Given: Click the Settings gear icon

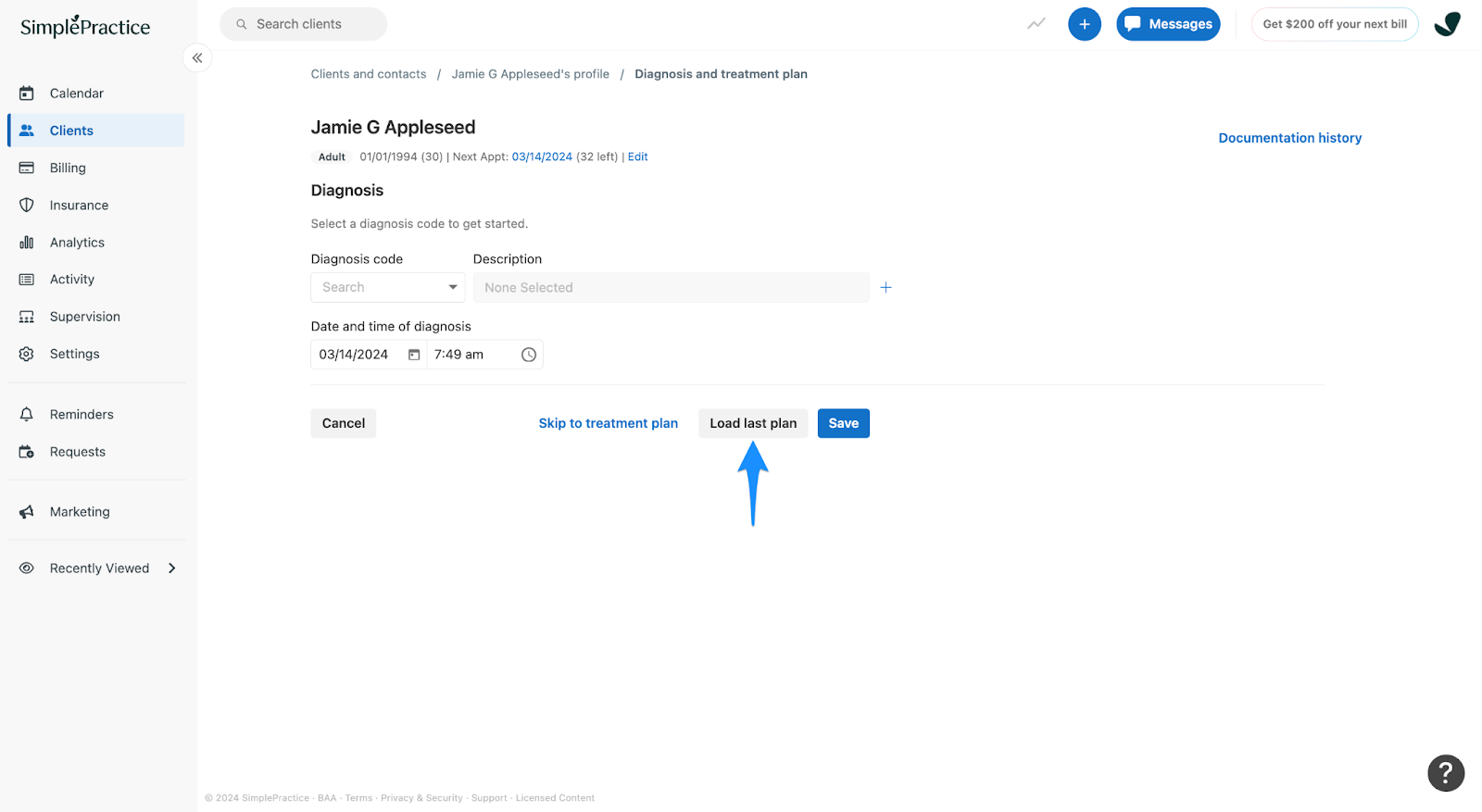Looking at the screenshot, I should coord(27,354).
